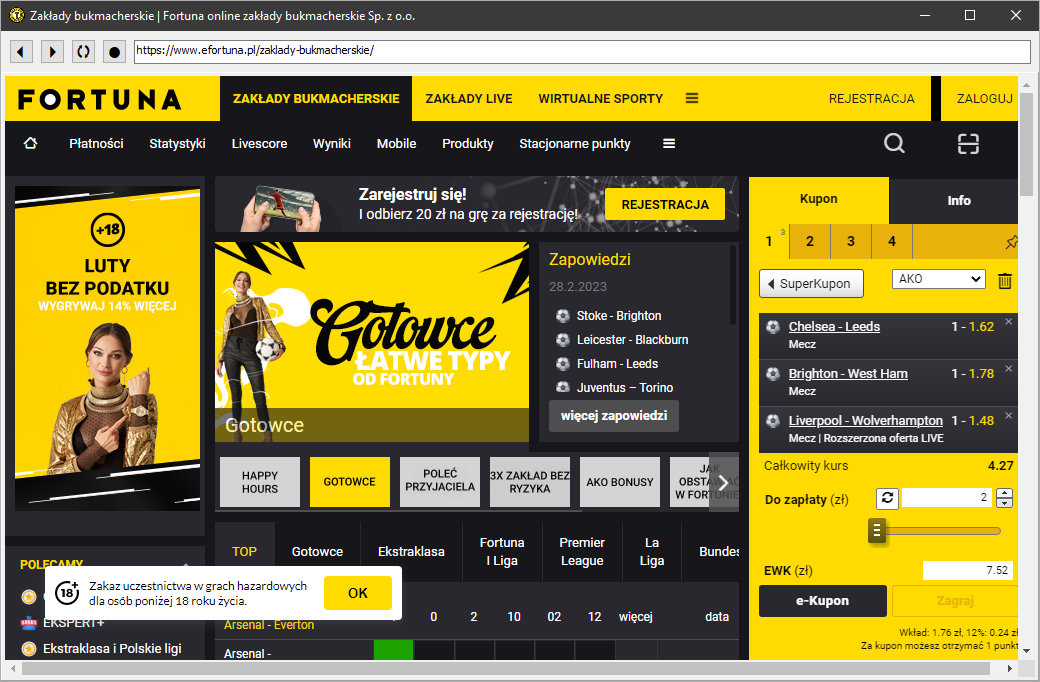1040x682 pixels.
Task: Click the SuperKupon button
Action: tap(811, 284)
